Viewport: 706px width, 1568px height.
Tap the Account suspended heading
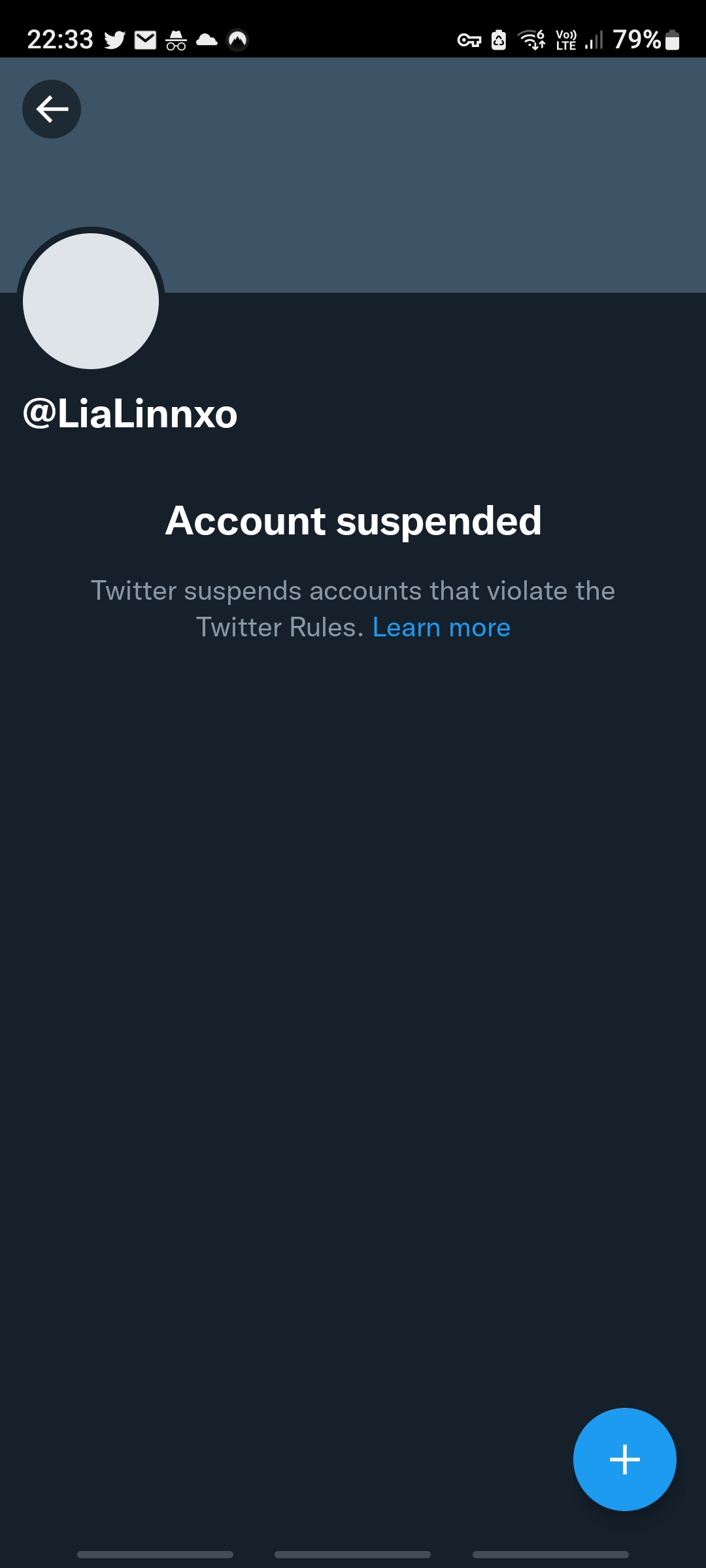click(x=353, y=521)
